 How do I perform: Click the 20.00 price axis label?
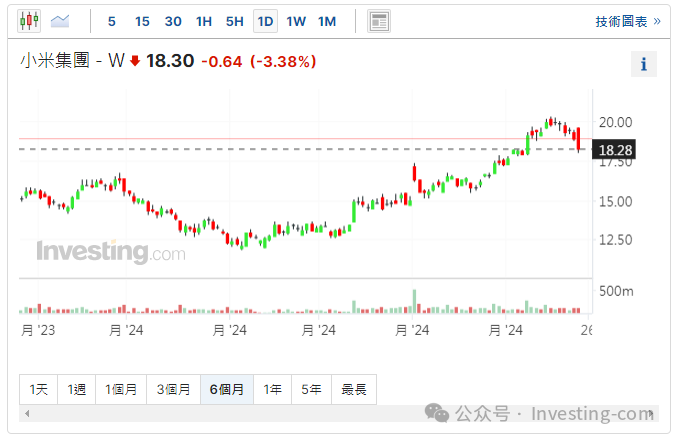click(x=615, y=122)
